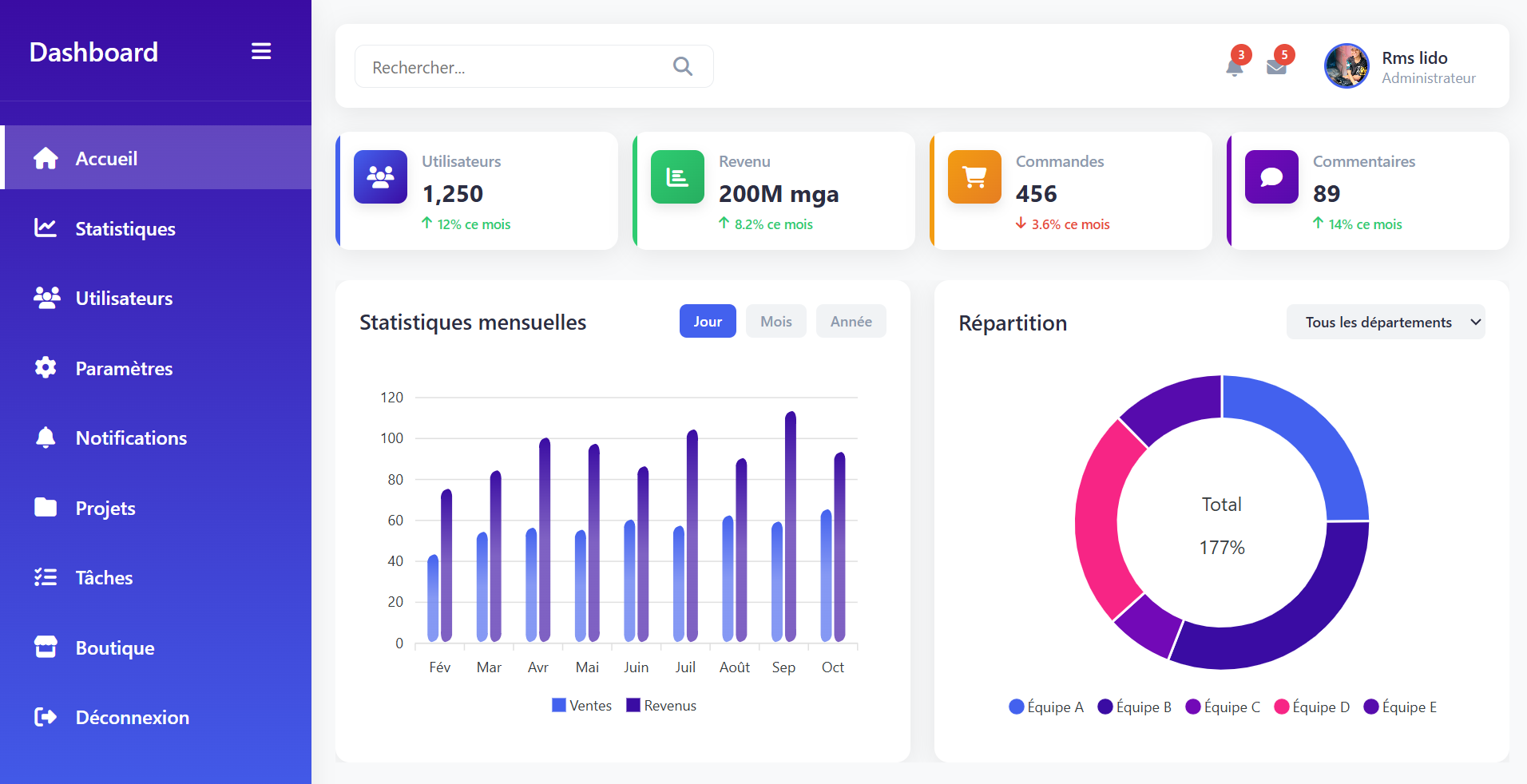Image resolution: width=1527 pixels, height=784 pixels.
Task: Open the messages envelope icon
Action: tap(1276, 67)
